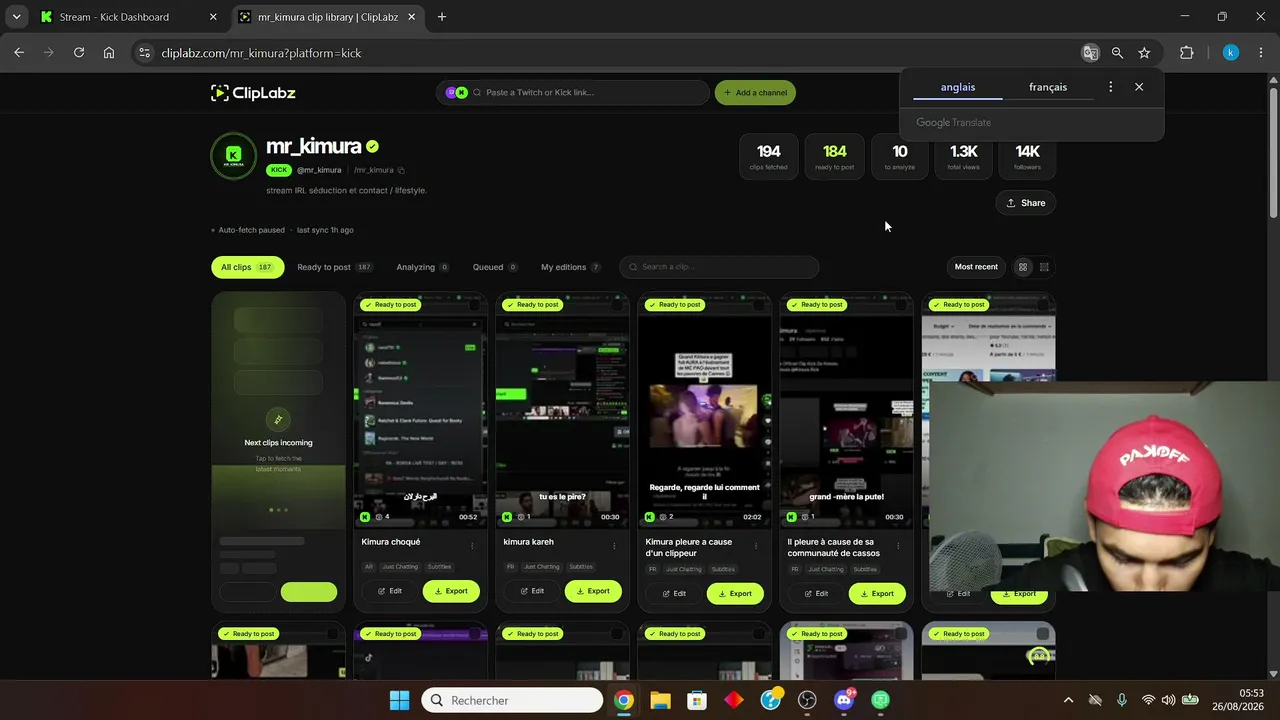The image size is (1280, 720).
Task: Edit the kimura kareh clip
Action: pyautogui.click(x=531, y=591)
